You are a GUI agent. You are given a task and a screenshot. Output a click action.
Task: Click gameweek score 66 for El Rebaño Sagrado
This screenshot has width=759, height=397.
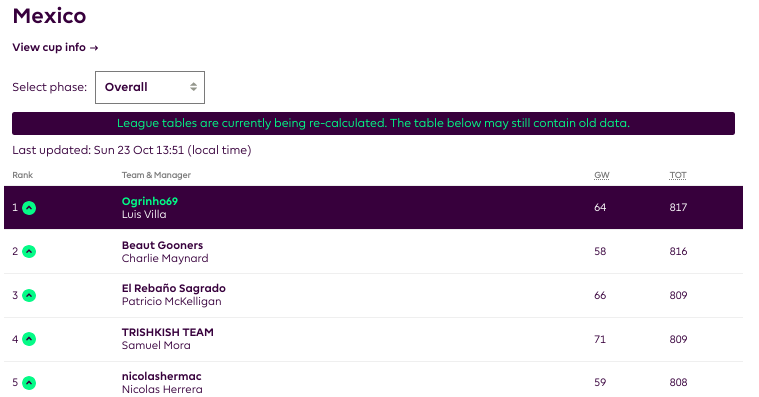(x=600, y=295)
